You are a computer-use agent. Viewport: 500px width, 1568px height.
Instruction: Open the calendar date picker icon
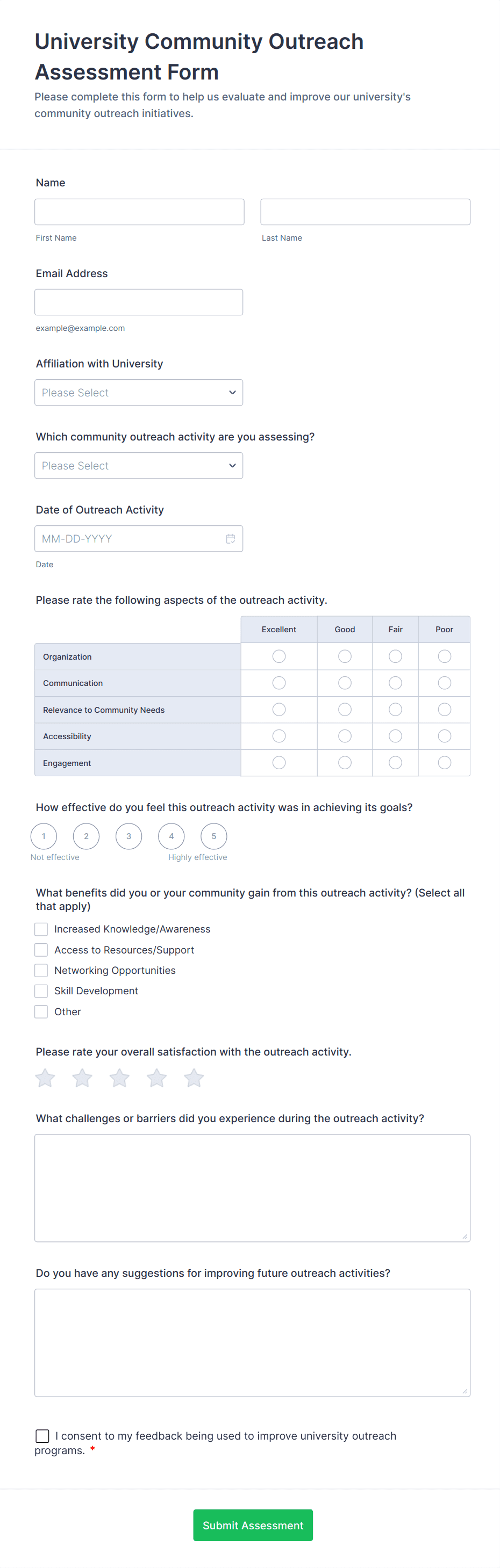coord(230,539)
